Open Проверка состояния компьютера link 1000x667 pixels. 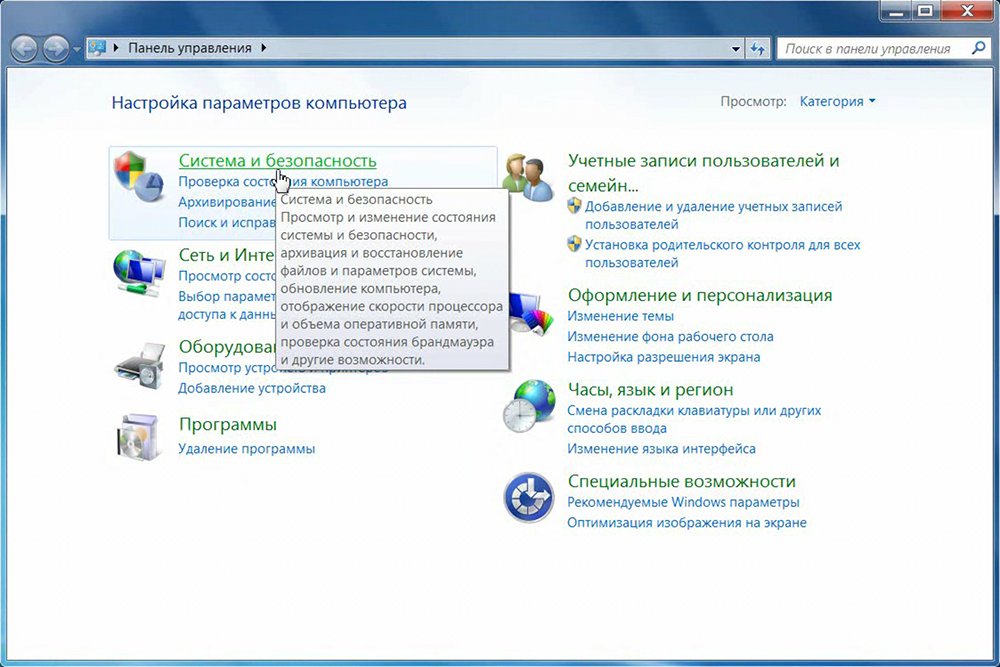[283, 182]
